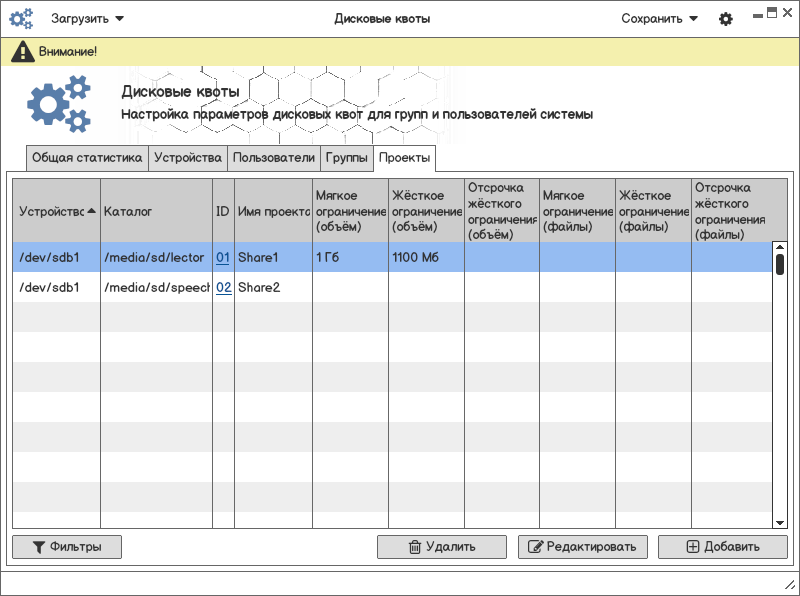Switch to the Пользователи tab

tap(273, 158)
